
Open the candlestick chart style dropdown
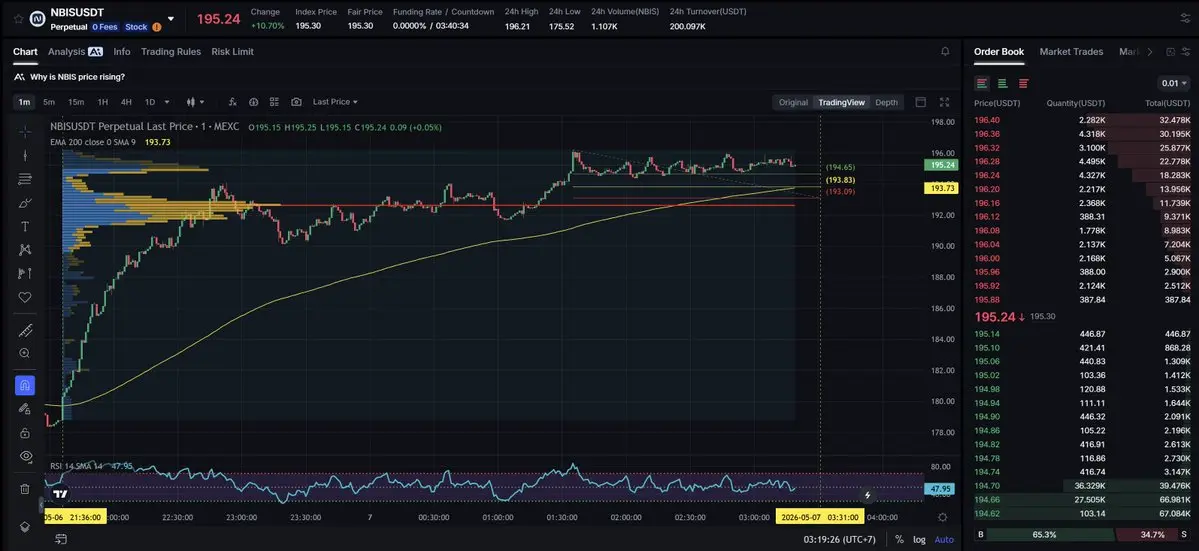coord(195,102)
